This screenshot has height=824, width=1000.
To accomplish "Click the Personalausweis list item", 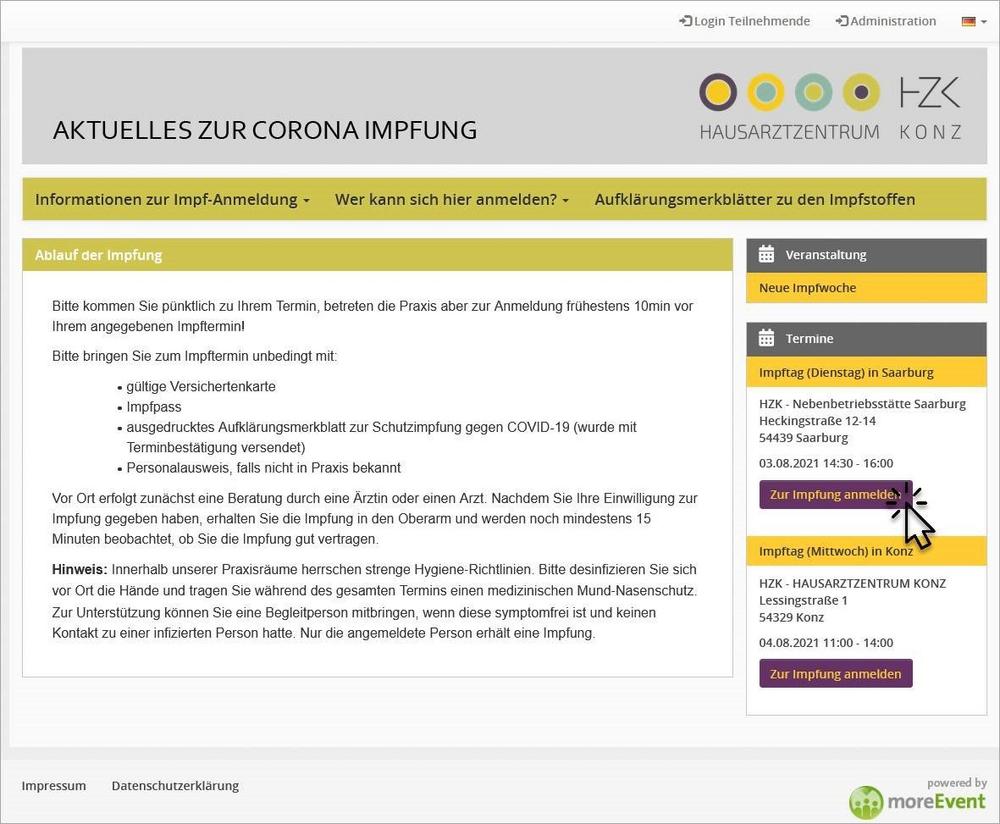I will pyautogui.click(x=263, y=467).
